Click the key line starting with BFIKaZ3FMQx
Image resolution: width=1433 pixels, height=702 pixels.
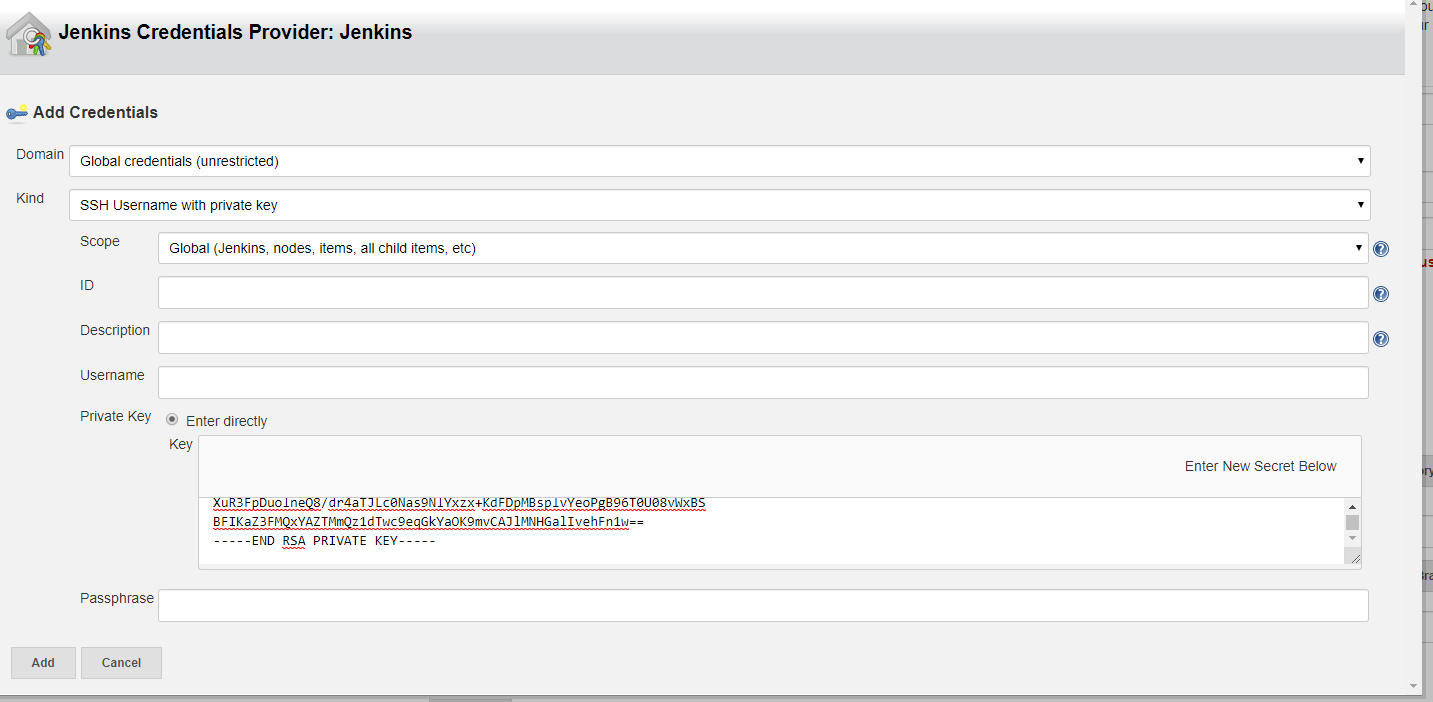tap(428, 522)
